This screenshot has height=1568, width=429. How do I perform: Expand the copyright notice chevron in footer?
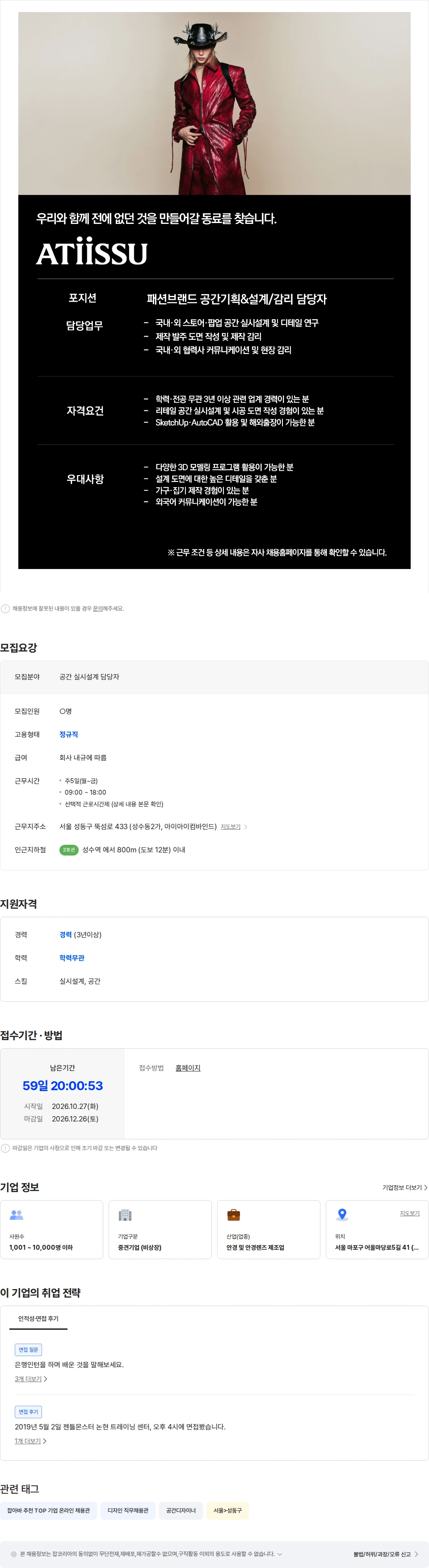point(279,1554)
